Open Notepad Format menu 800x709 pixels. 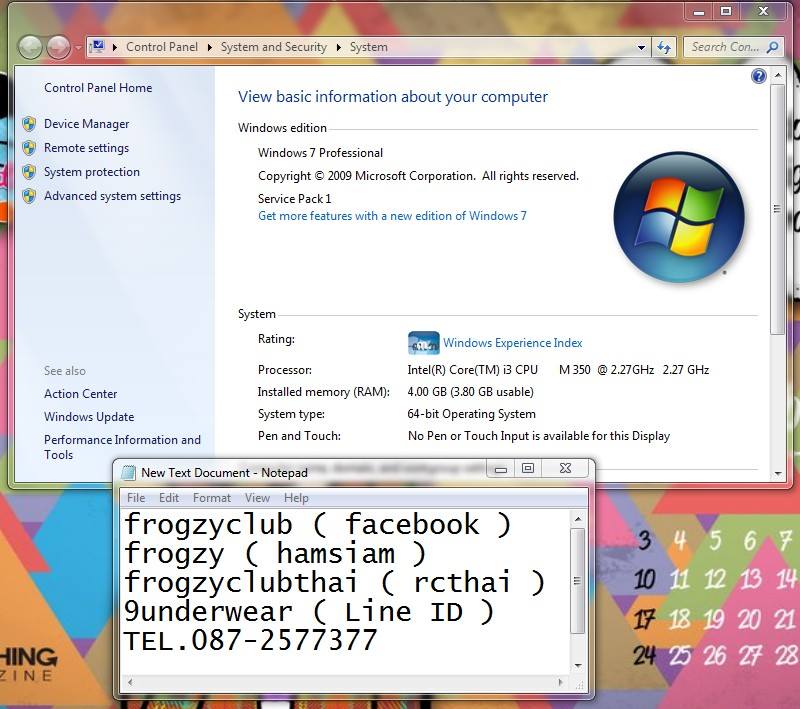[212, 498]
